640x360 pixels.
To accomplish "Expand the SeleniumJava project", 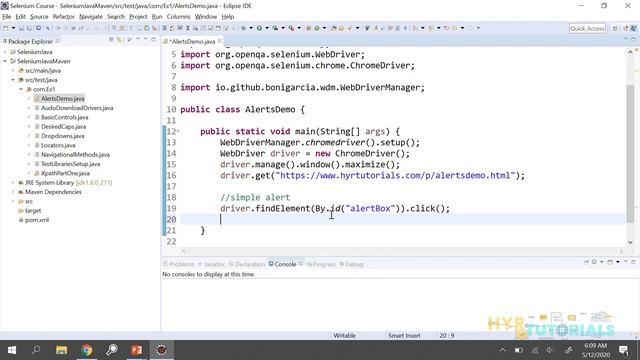I will (x=5, y=52).
